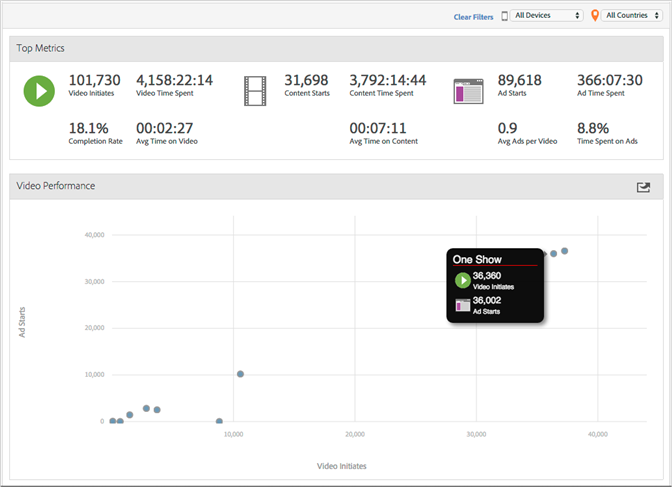The width and height of the screenshot is (672, 487).
Task: Click the green play icon in One Show tooltip
Action: coord(462,280)
